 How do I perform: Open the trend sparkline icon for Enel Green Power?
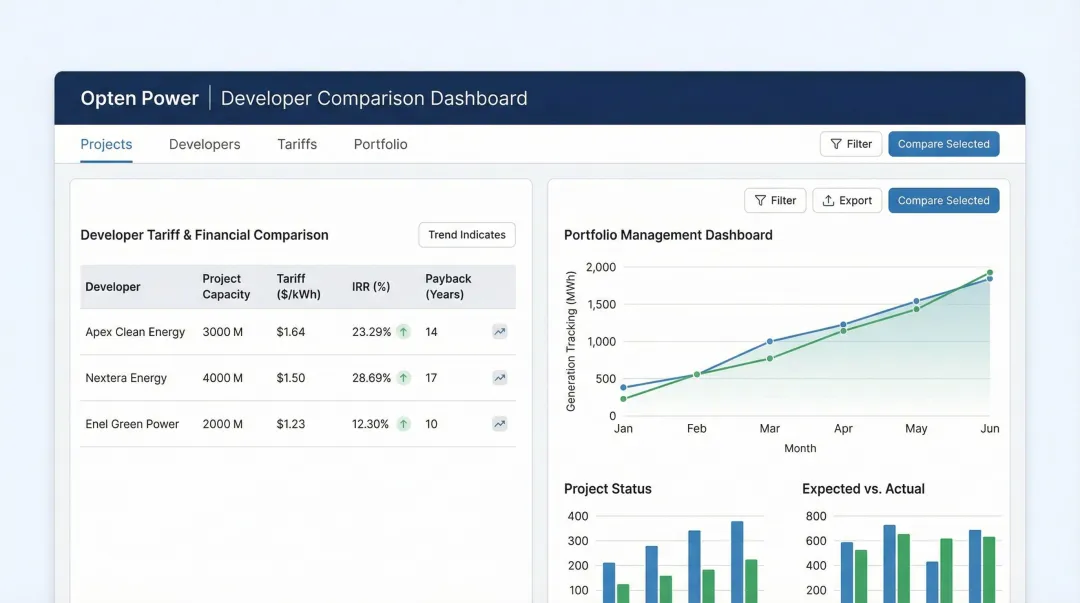(499, 423)
